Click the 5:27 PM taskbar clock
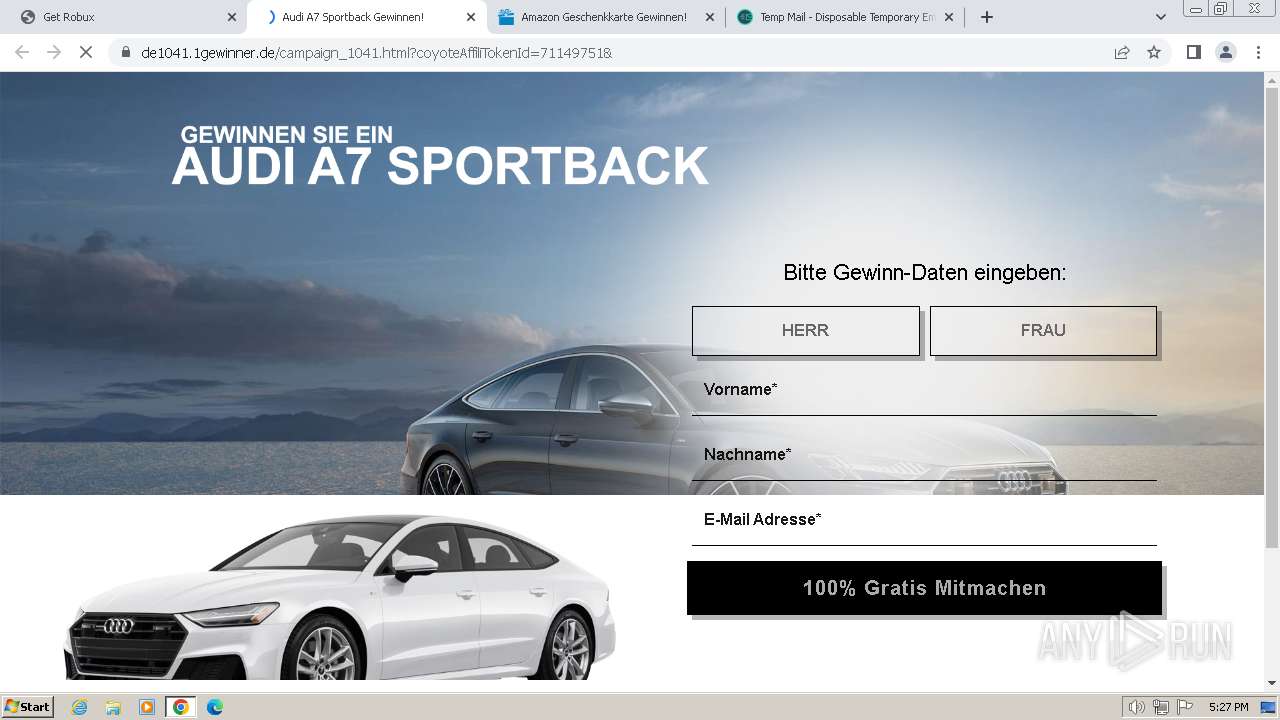 [x=1228, y=707]
